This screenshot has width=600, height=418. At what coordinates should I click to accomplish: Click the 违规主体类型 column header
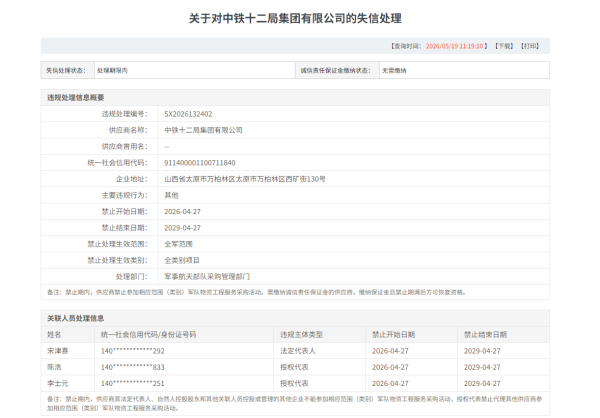pos(302,335)
